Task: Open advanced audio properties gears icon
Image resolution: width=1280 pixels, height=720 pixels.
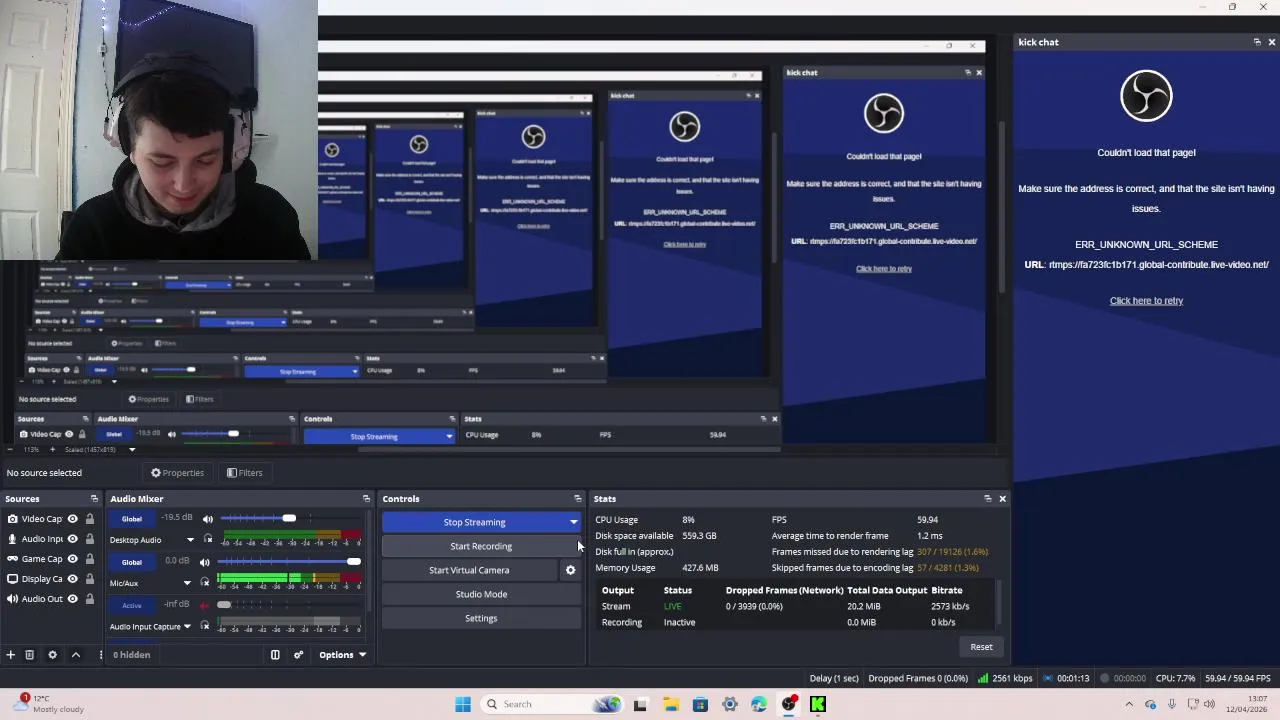Action: (x=298, y=655)
